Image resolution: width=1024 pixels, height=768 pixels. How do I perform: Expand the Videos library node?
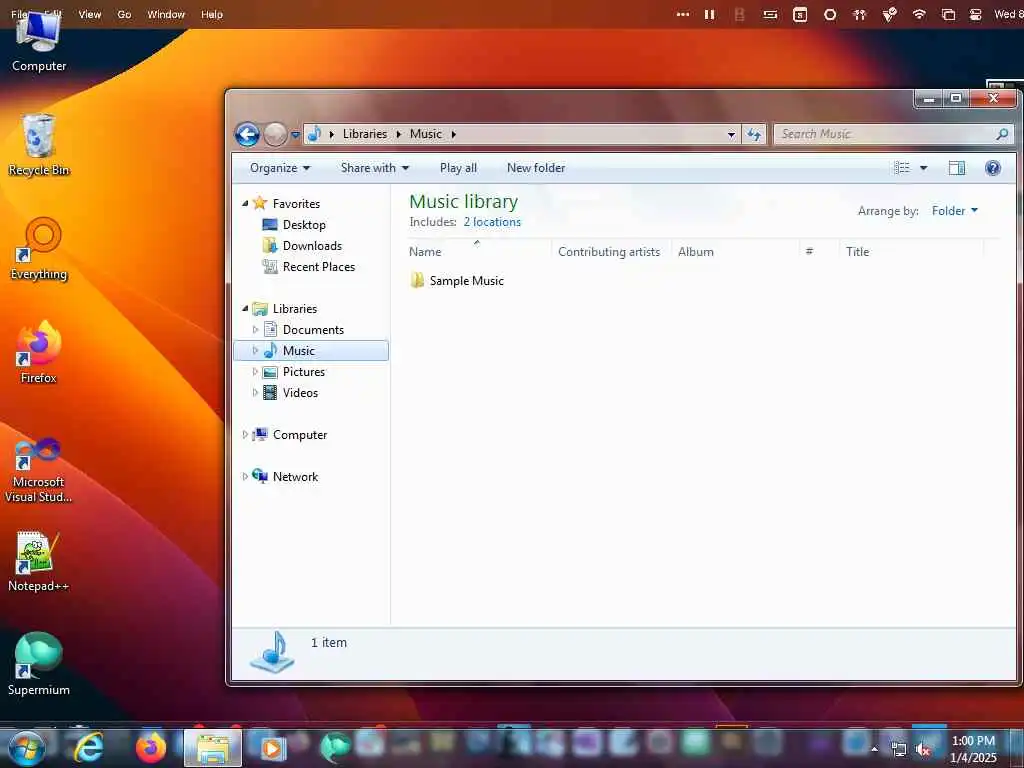255,392
